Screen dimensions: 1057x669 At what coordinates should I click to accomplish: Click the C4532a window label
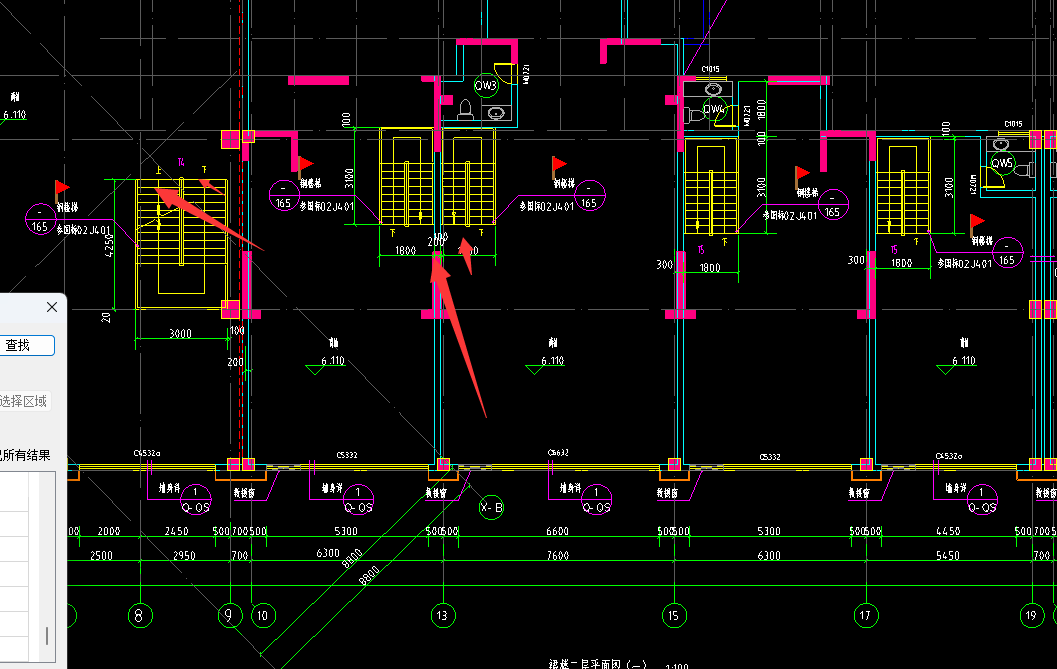pos(146,454)
